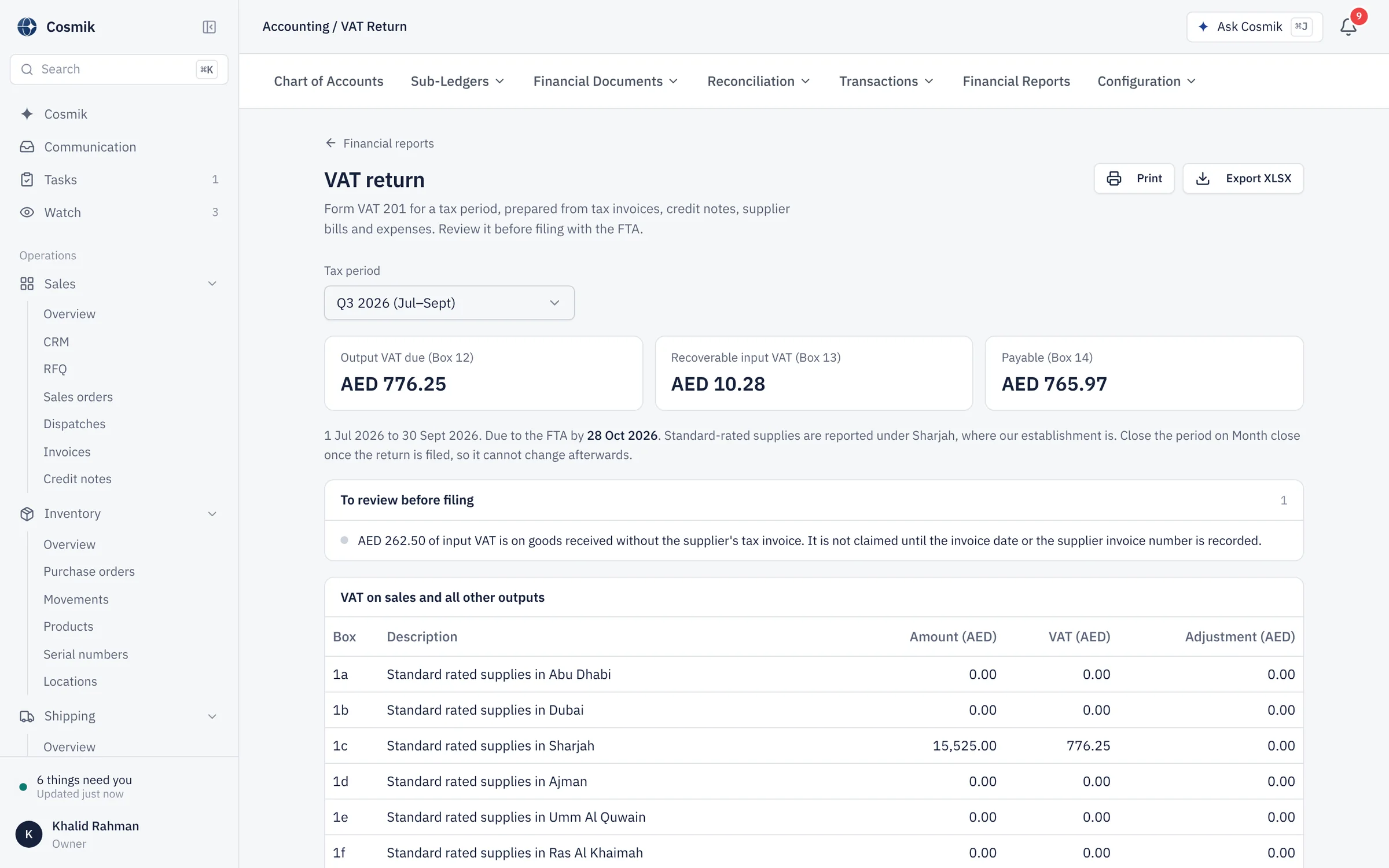Click the search magnifier icon
The width and height of the screenshot is (1389, 868).
coord(27,69)
